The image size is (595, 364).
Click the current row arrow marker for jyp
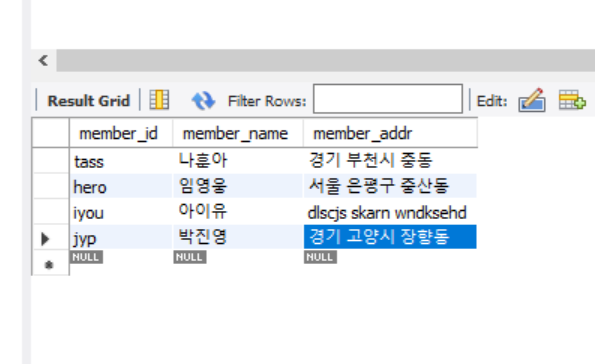click(x=46, y=239)
